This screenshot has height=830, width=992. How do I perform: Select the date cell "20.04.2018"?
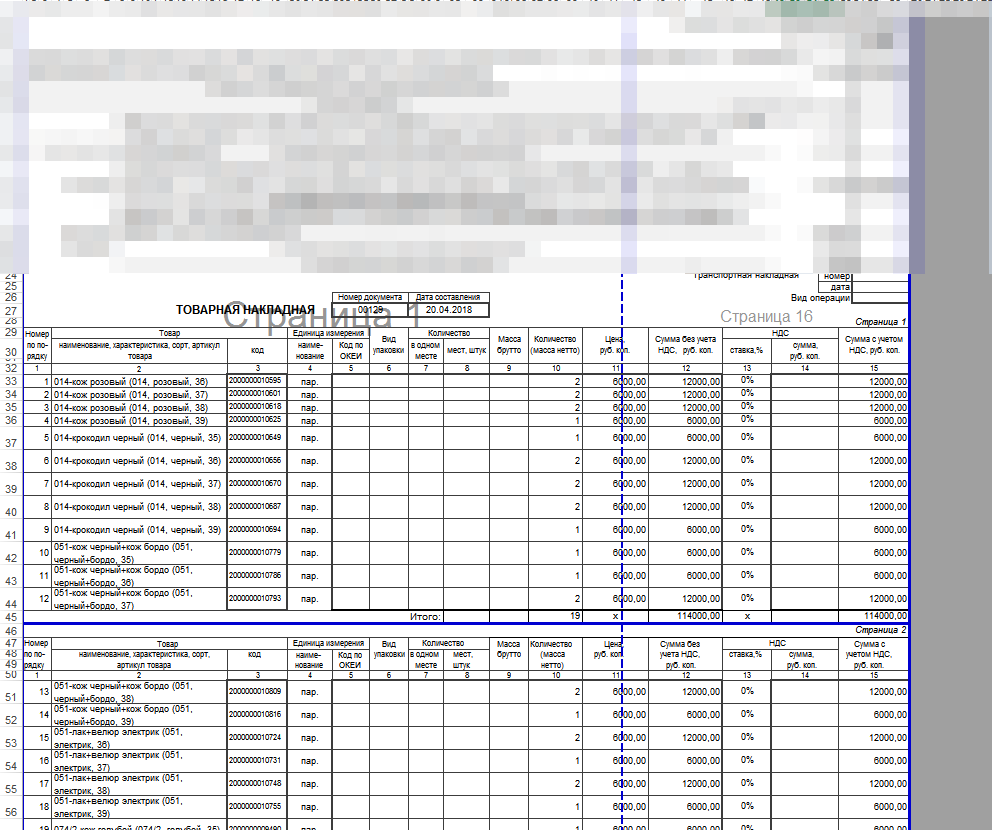click(447, 310)
